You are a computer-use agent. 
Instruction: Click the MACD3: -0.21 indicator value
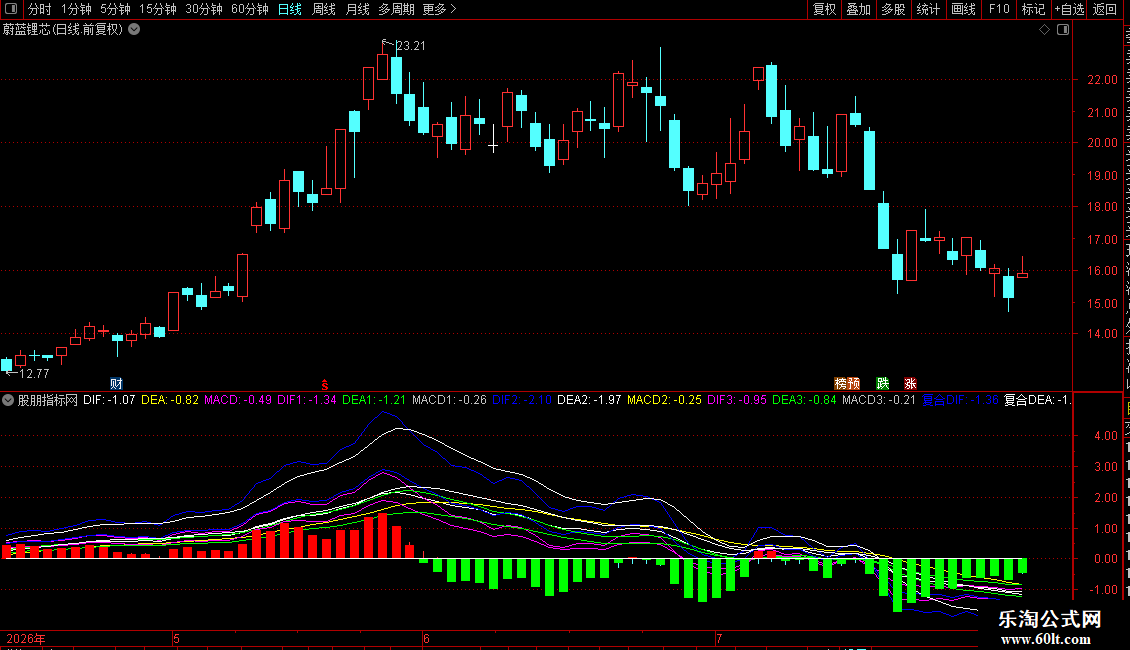pyautogui.click(x=879, y=400)
